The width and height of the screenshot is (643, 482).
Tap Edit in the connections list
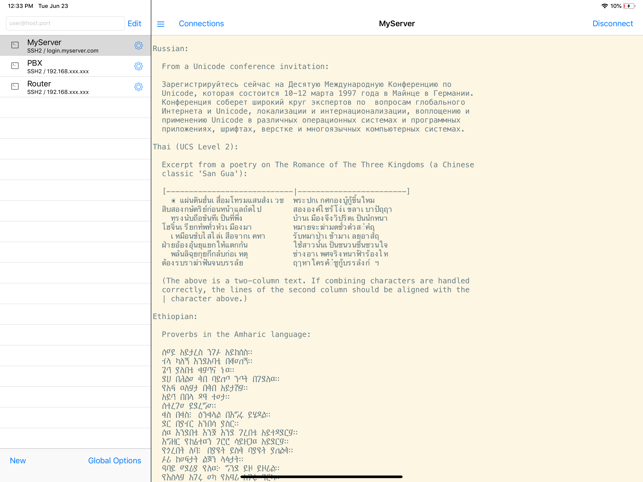(x=135, y=23)
